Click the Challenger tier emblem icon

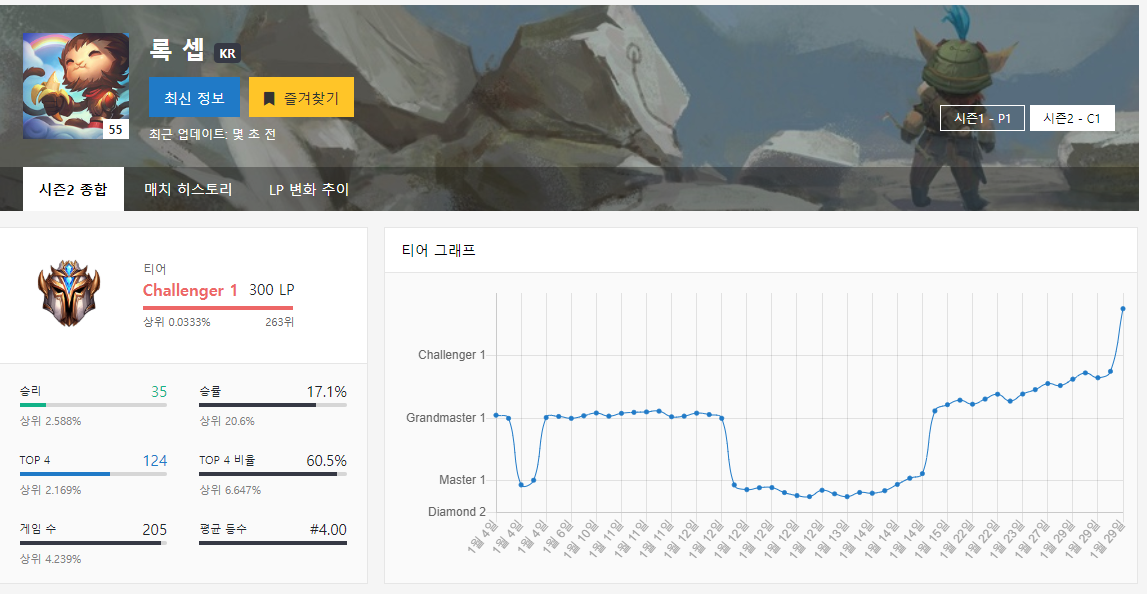(69, 293)
